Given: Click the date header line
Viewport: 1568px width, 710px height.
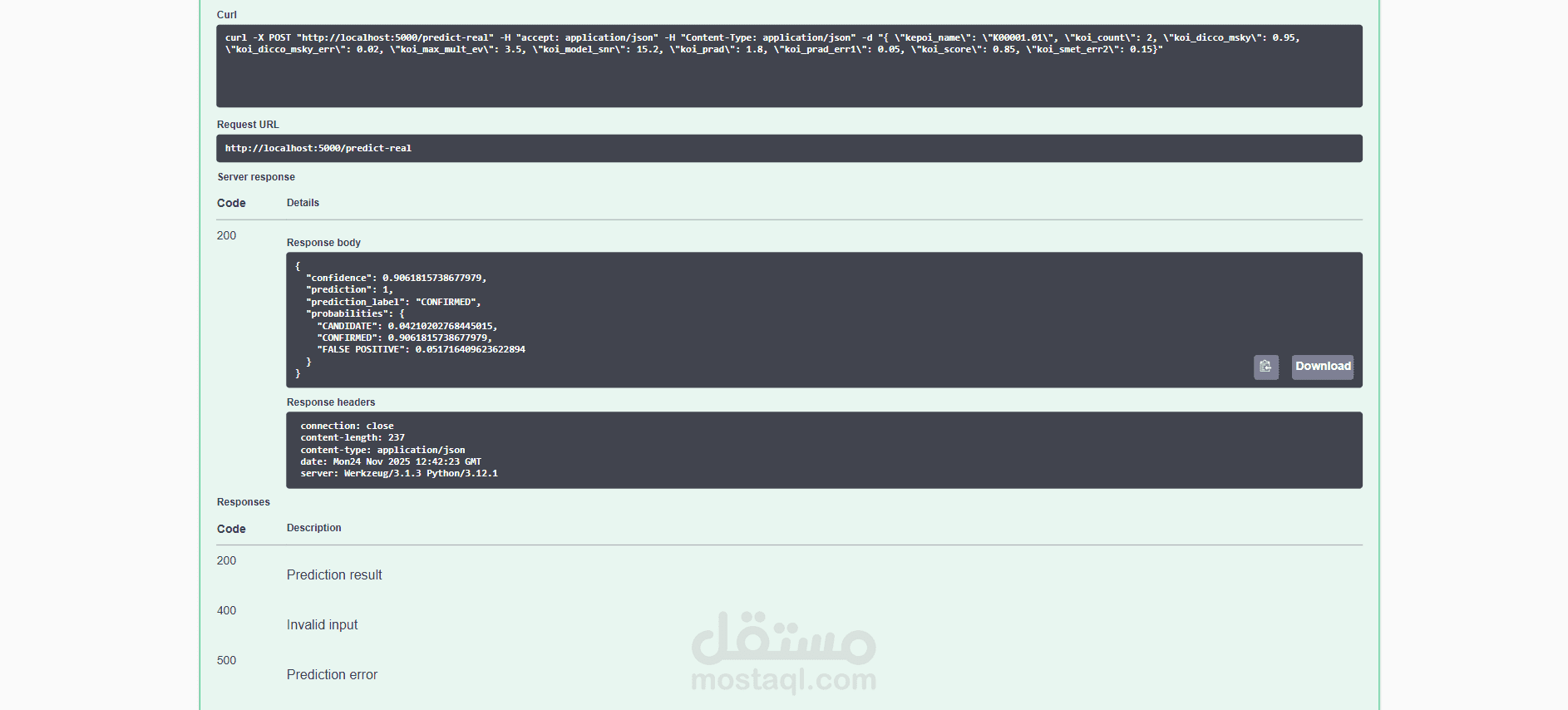Looking at the screenshot, I should click(391, 461).
